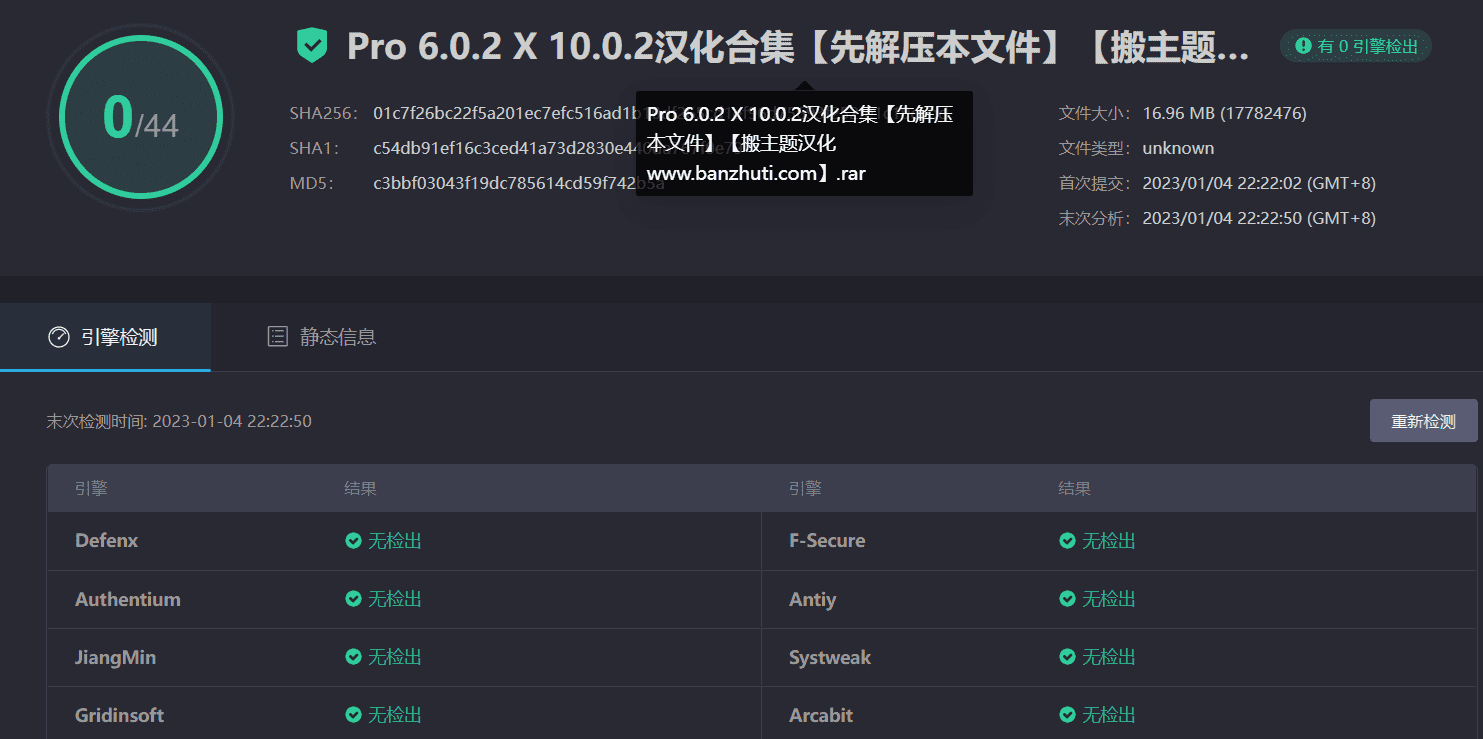
Task: Click last analysis time 22:22:50 (GMT+8)
Action: [1259, 218]
